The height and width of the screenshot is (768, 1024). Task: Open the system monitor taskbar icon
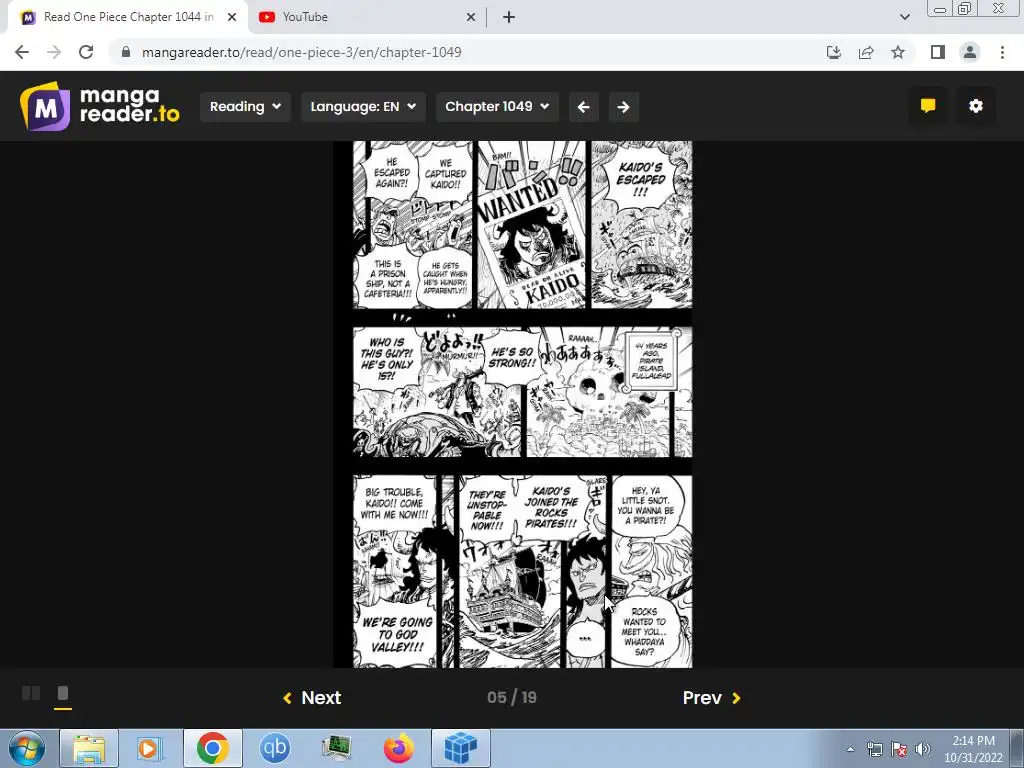point(337,748)
